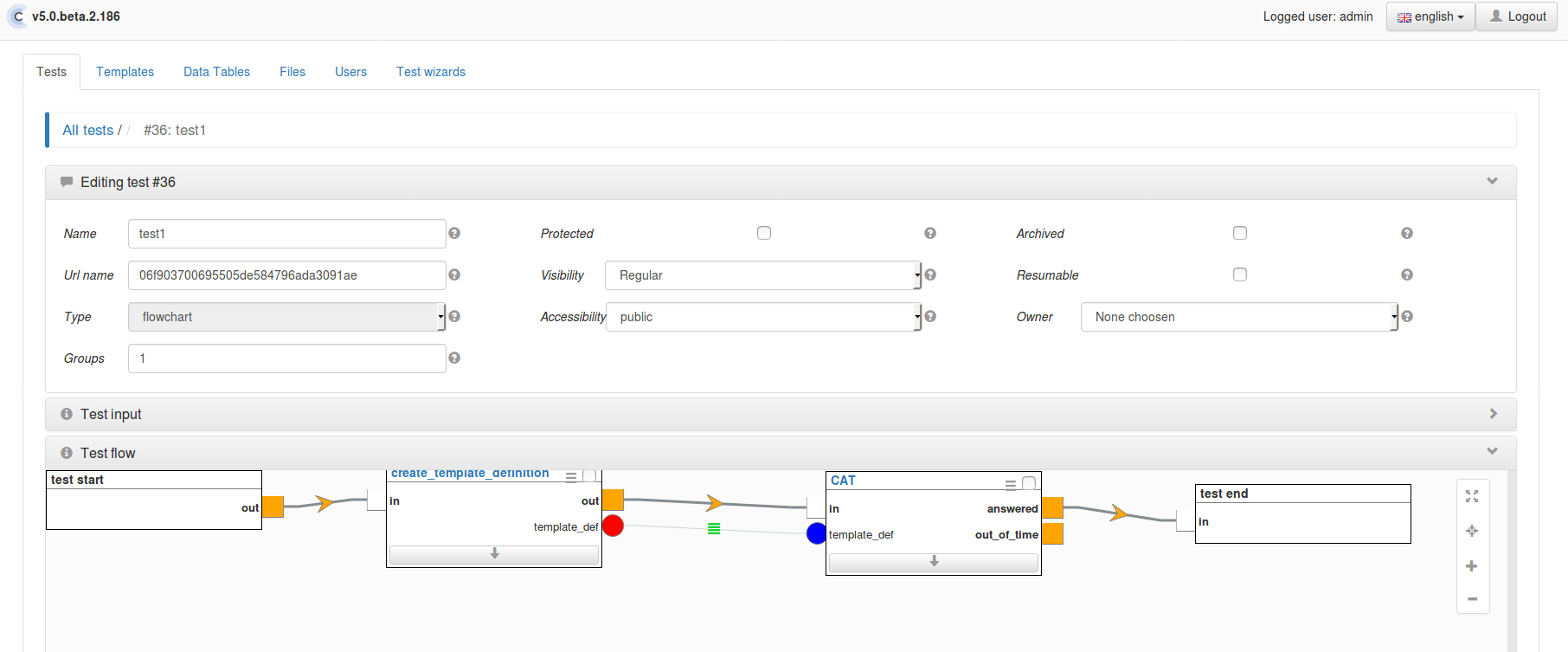Collapse the Editing test #36 panel
1568x652 pixels.
1492,181
